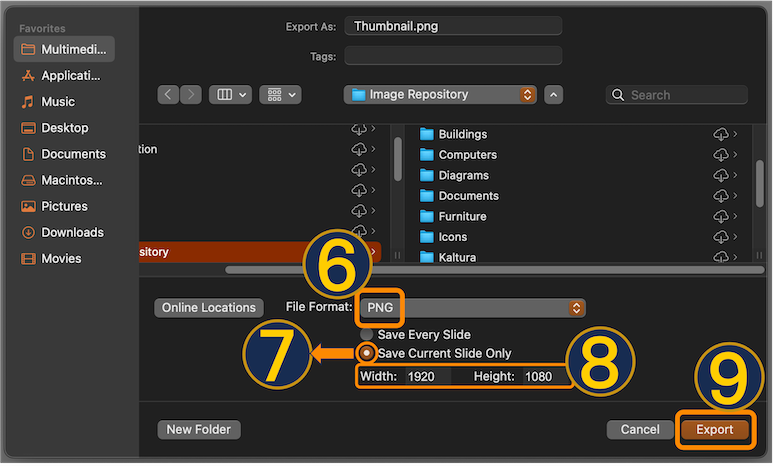This screenshot has width=773, height=466.
Task: Click the cloud download icon for Buildings
Action: click(721, 134)
